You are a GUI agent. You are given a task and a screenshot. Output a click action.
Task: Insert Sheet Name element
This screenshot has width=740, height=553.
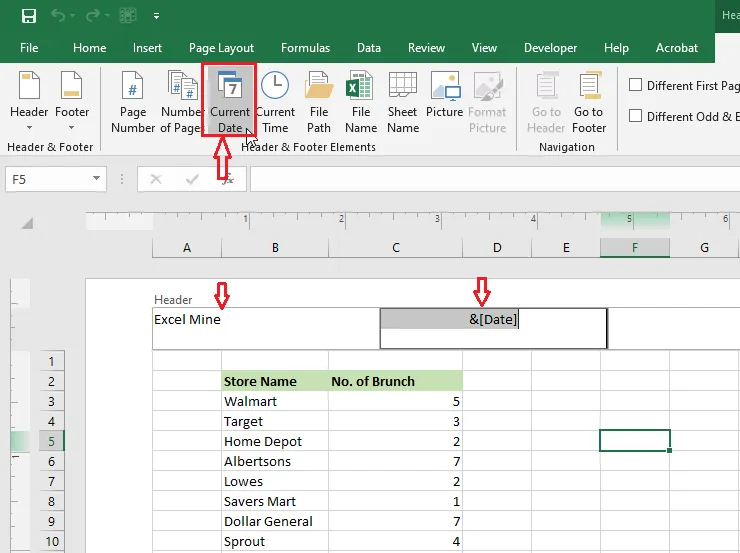pyautogui.click(x=403, y=102)
